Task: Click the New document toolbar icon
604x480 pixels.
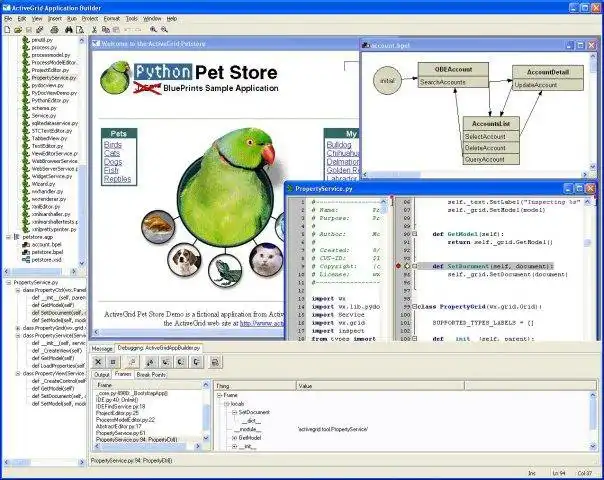Action: click(7, 29)
